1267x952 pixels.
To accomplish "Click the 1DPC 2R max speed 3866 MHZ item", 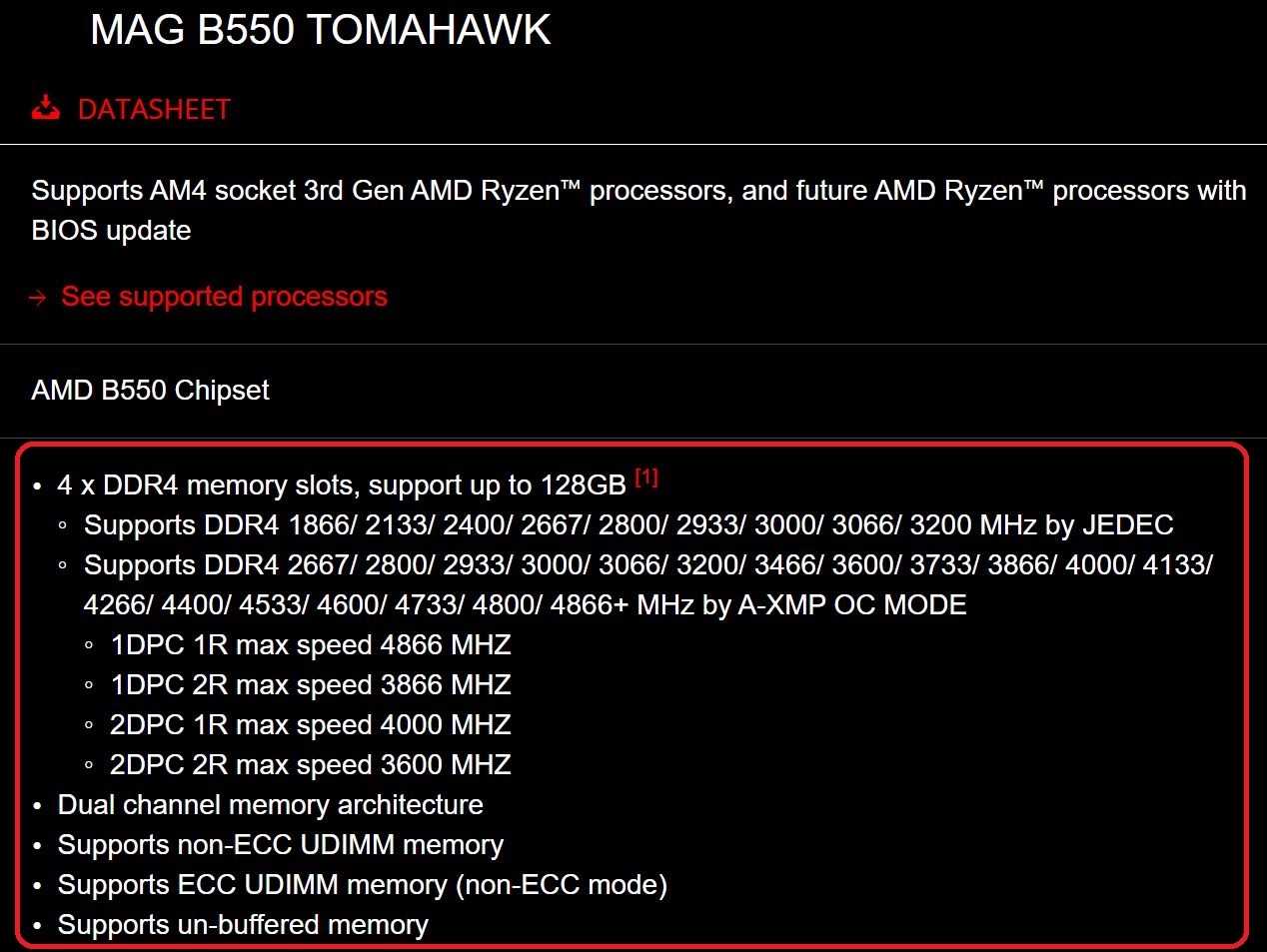I will (x=310, y=685).
